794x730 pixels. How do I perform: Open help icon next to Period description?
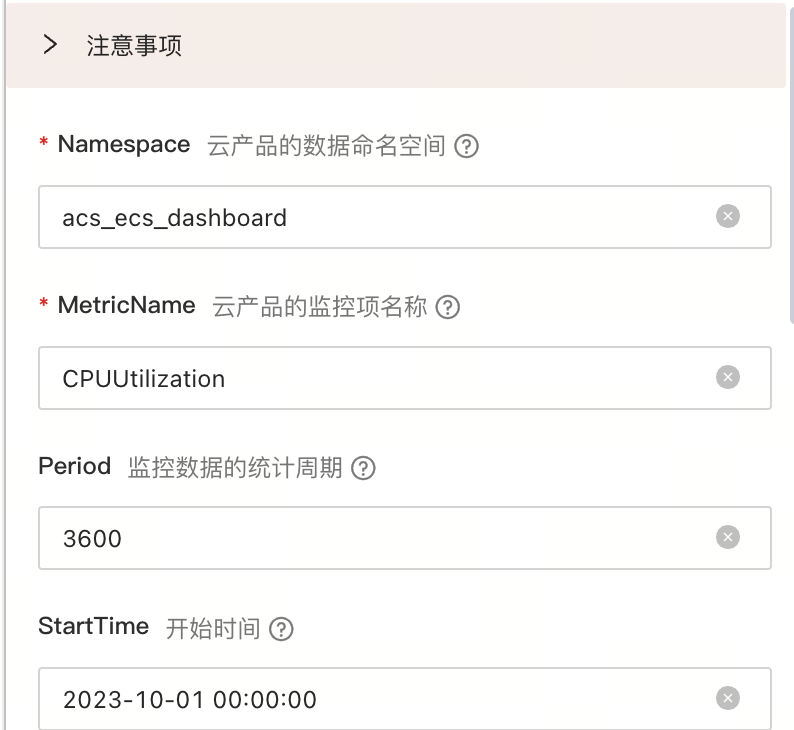363,468
